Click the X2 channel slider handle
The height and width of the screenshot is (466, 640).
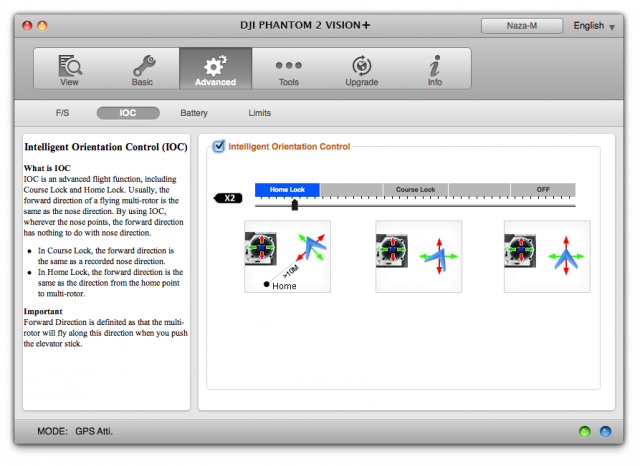pos(295,204)
